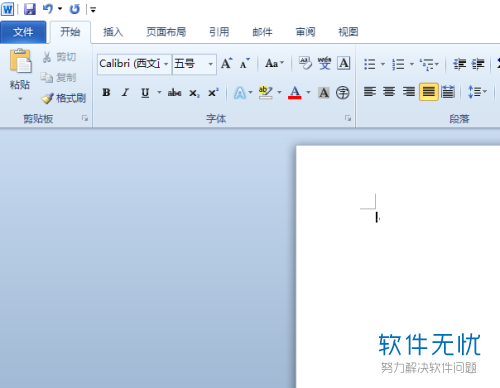The width and height of the screenshot is (500, 388).
Task: Click the Bullets list icon
Action: point(370,64)
